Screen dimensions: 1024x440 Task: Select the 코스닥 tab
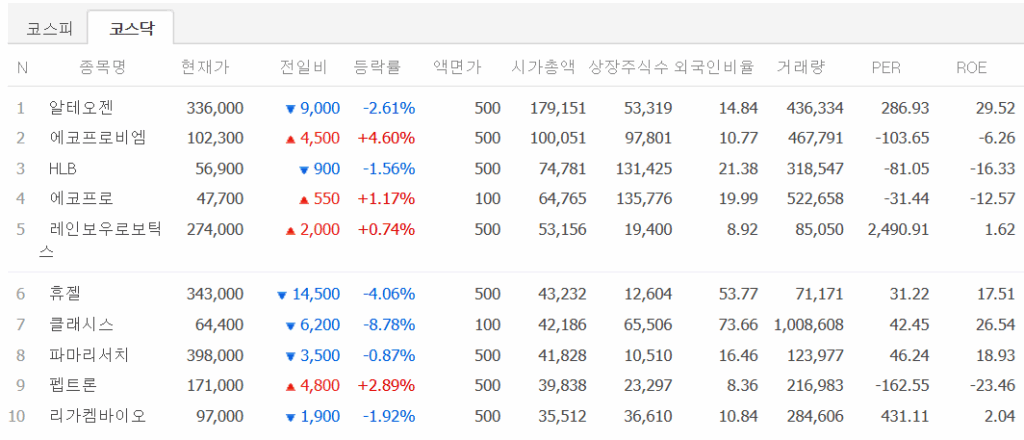pyautogui.click(x=131, y=28)
